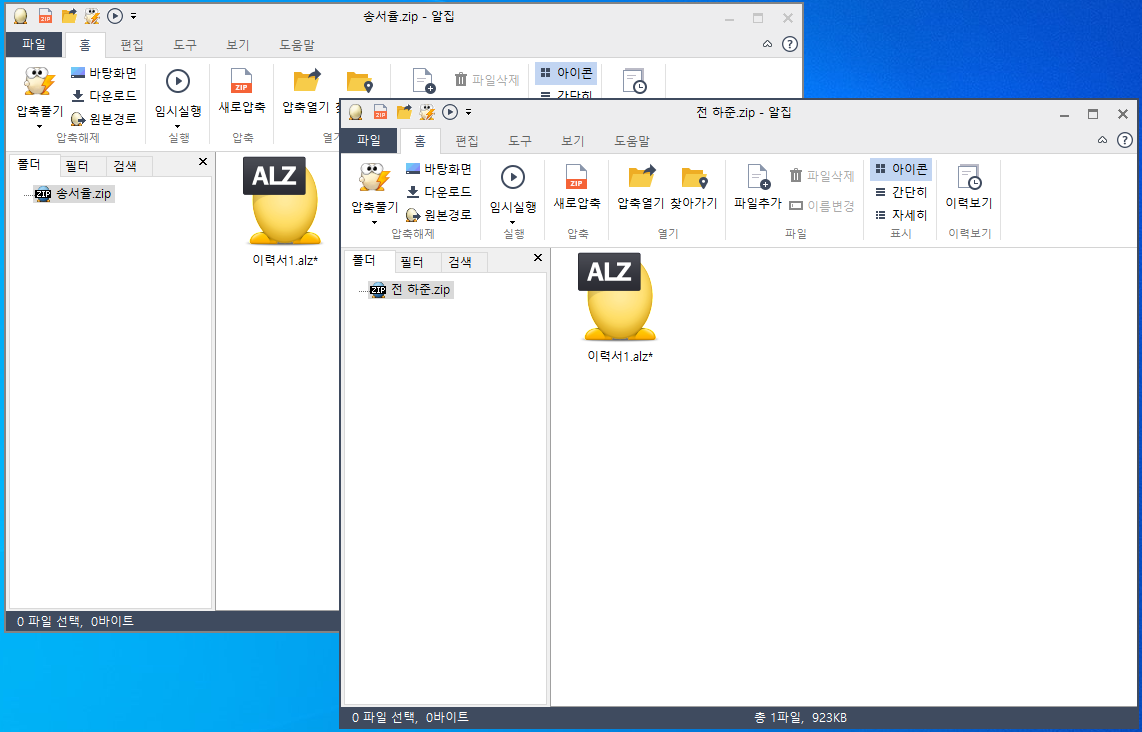Select 이력서1.alz file in 전 하준.zip window
The height and width of the screenshot is (732, 1142).
pyautogui.click(x=620, y=307)
